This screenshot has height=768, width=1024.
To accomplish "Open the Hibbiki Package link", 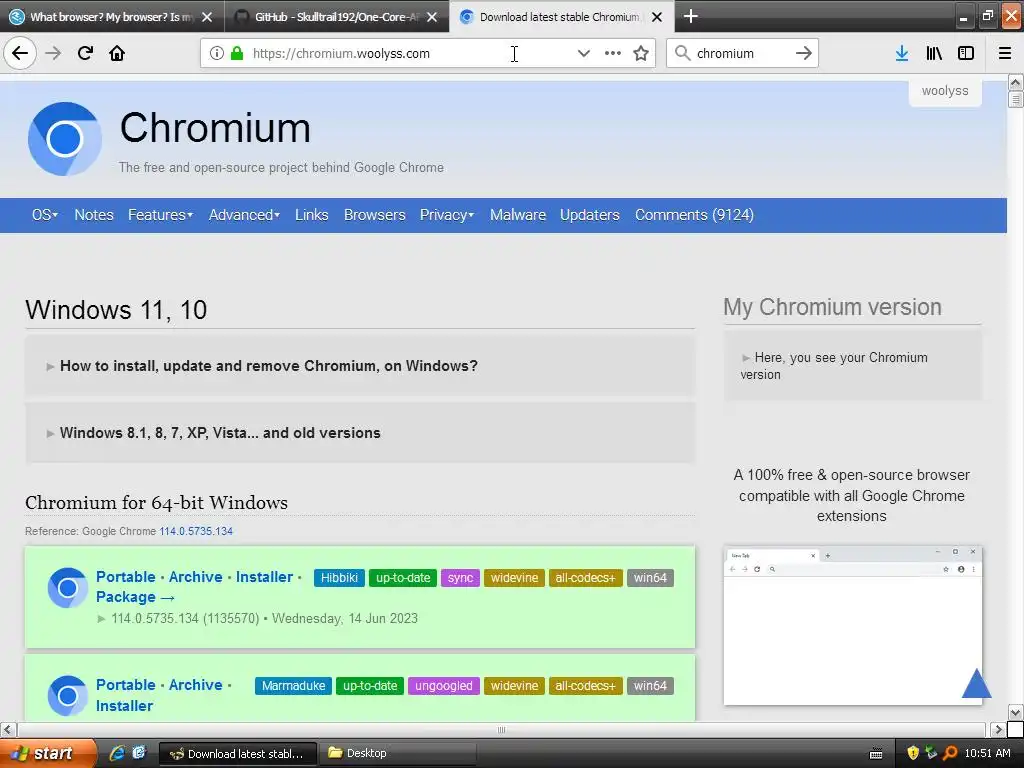I will 135,597.
